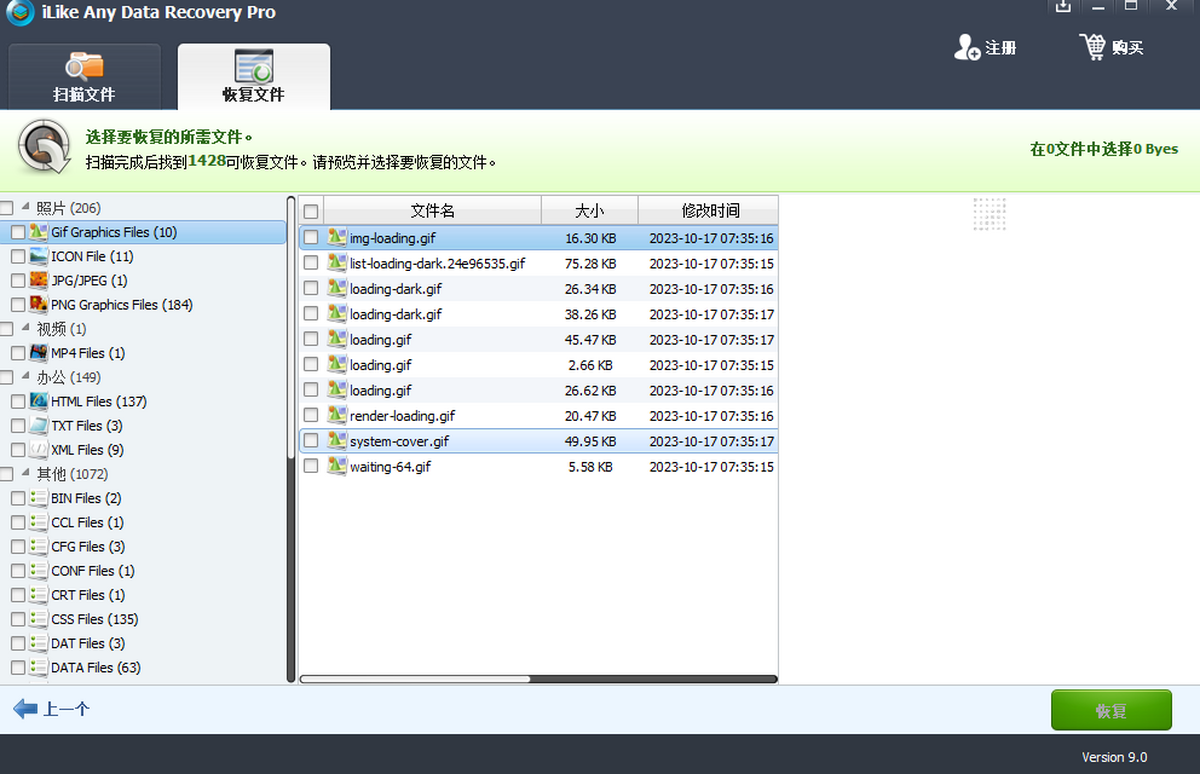Click the CRT Files type icon

click(39, 595)
